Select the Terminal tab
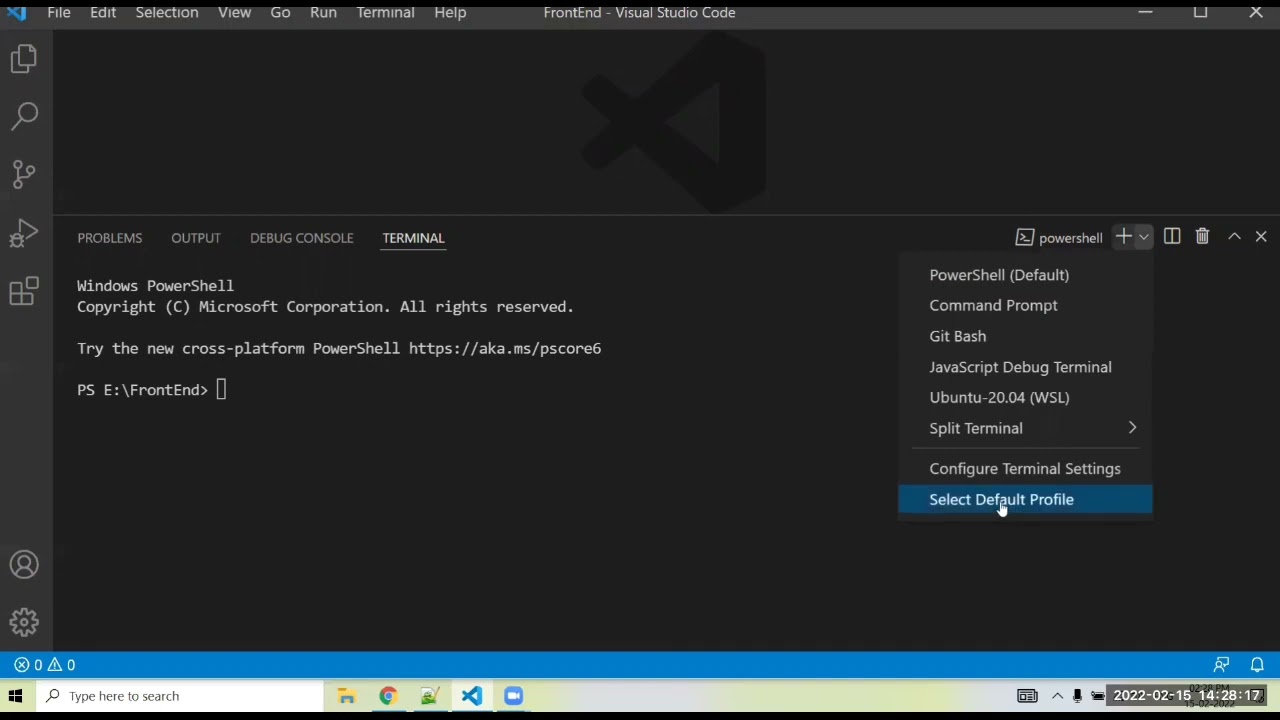Screen dimensions: 1280x720 point(413,238)
